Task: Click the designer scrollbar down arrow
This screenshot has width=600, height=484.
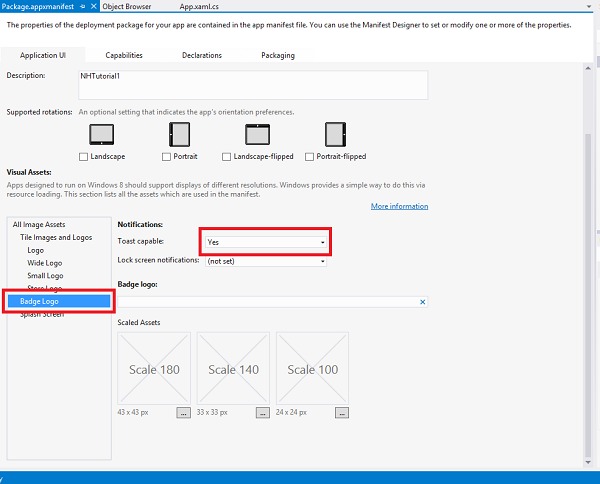Action: pos(588,462)
